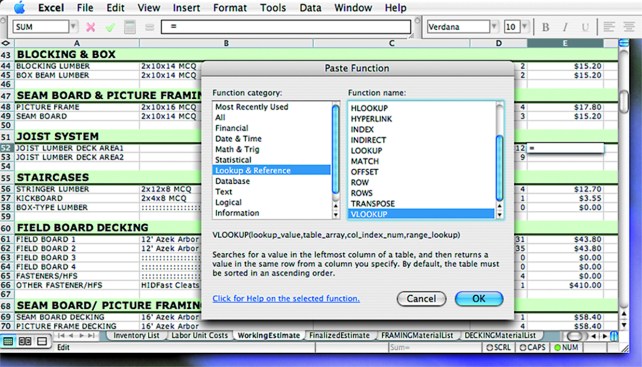Click function name list scrollbar thumb
The width and height of the screenshot is (642, 367).
(500, 168)
